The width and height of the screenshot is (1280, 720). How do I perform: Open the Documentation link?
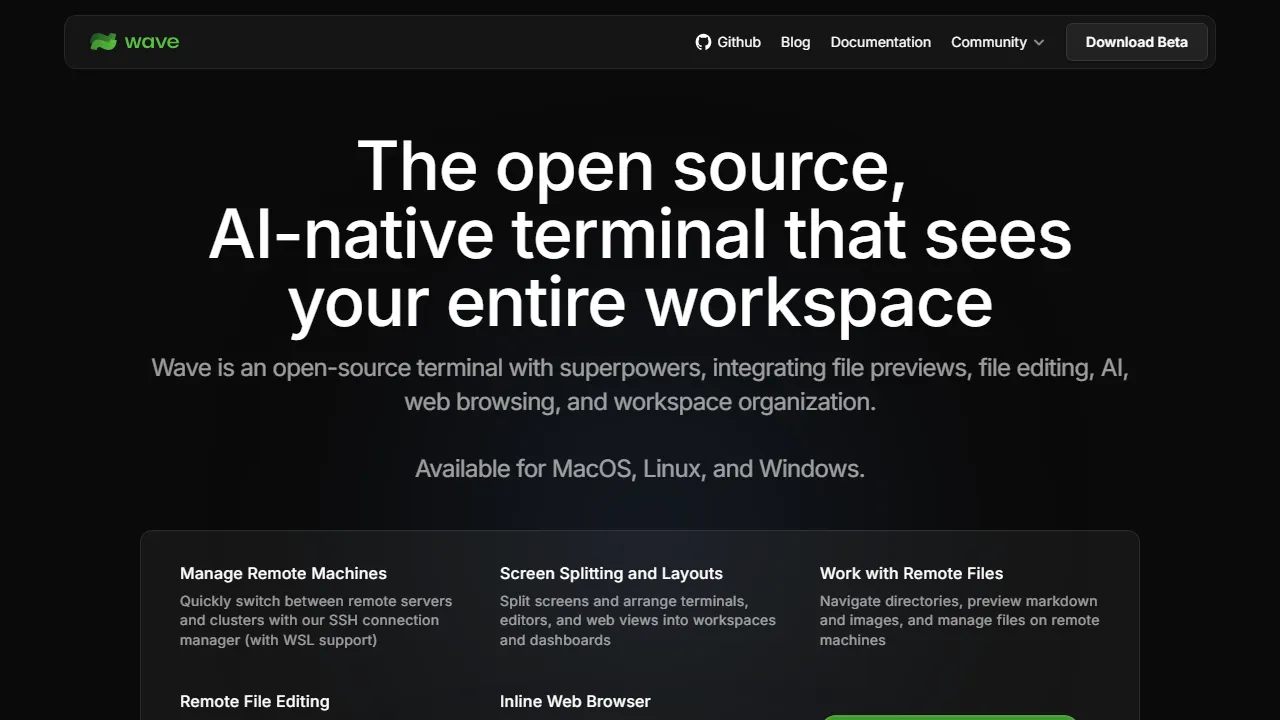click(x=880, y=42)
